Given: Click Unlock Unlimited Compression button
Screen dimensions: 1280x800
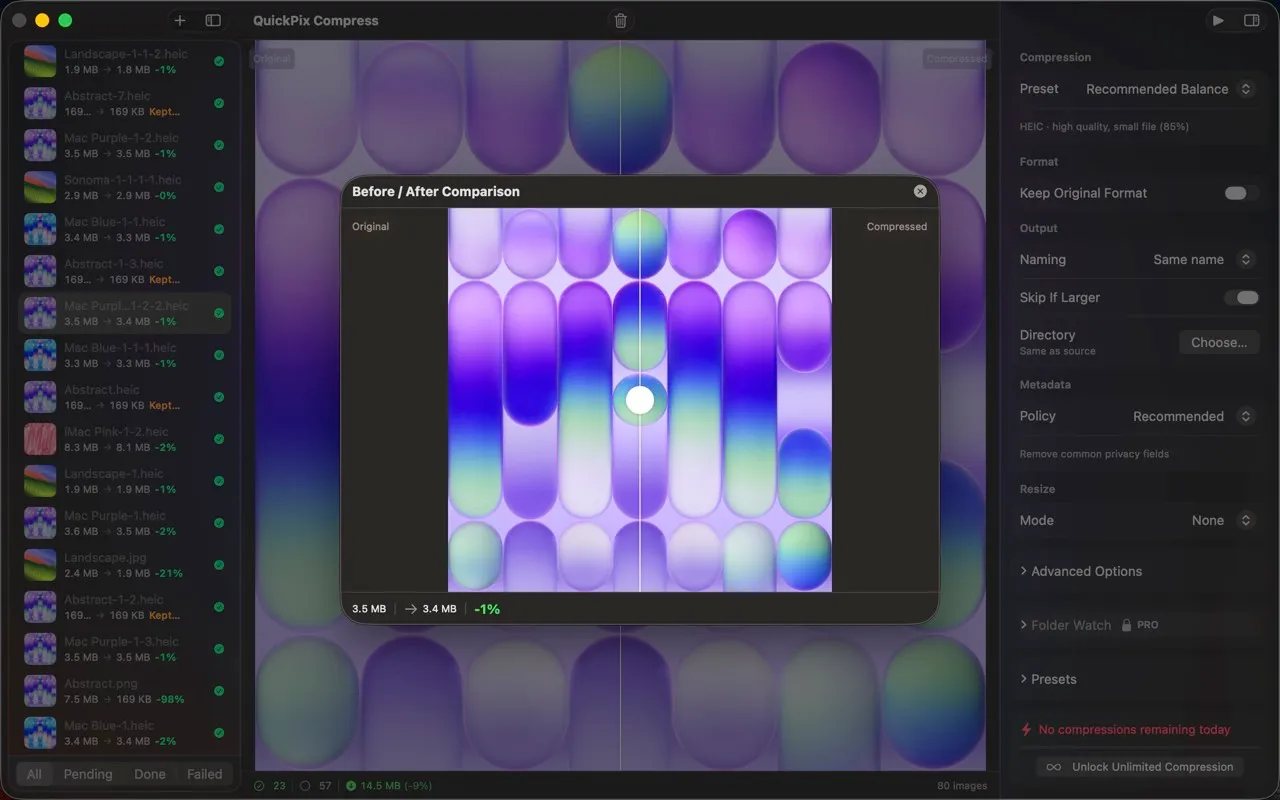Looking at the screenshot, I should tap(1140, 767).
